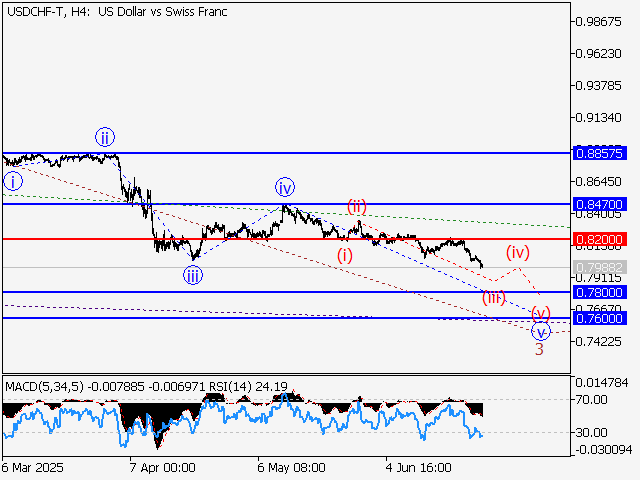This screenshot has height=480, width=640.
Task: Select the blue circled wave ii marker
Action: [x=104, y=137]
